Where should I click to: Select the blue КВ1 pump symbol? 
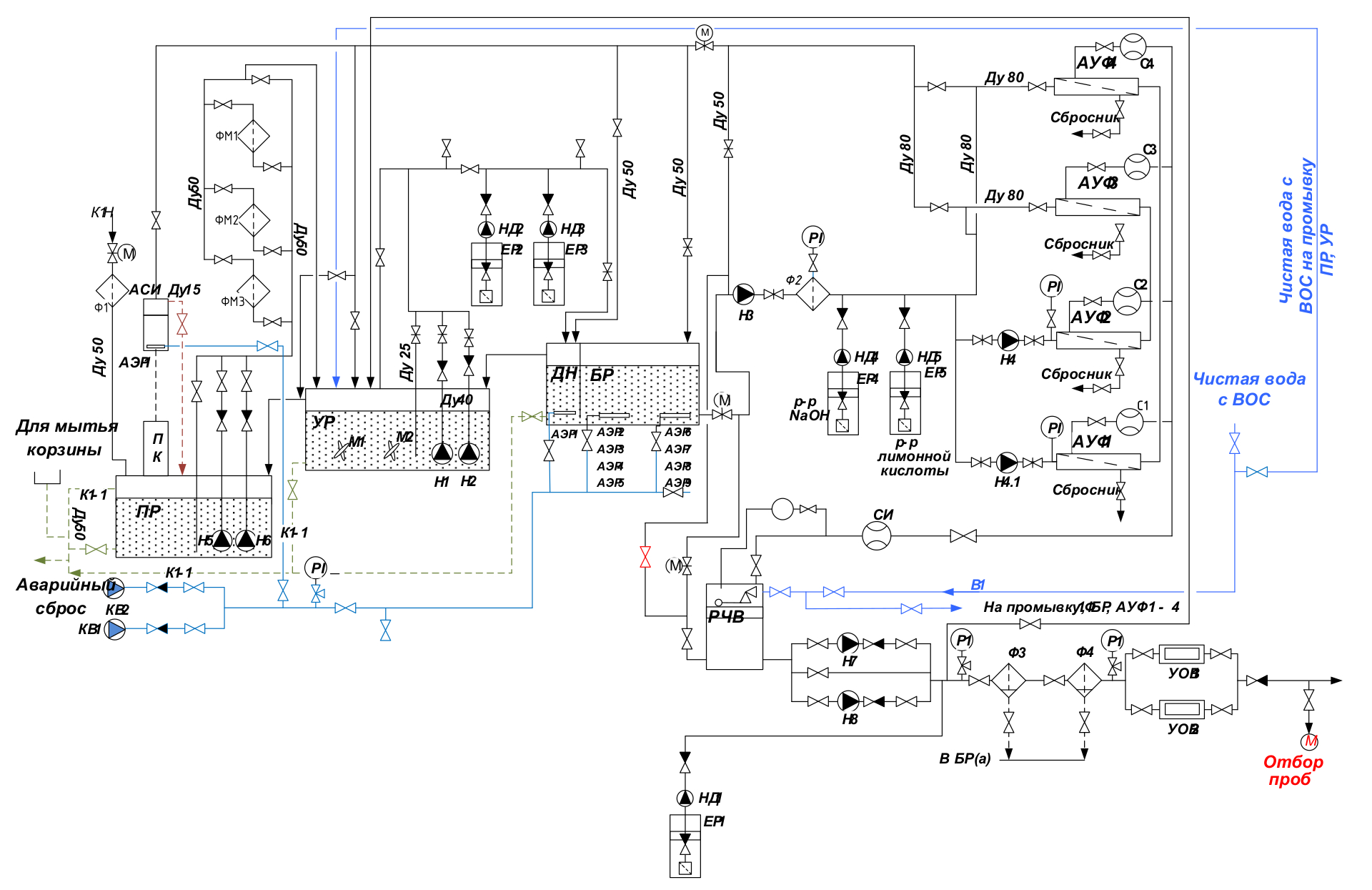[115, 629]
